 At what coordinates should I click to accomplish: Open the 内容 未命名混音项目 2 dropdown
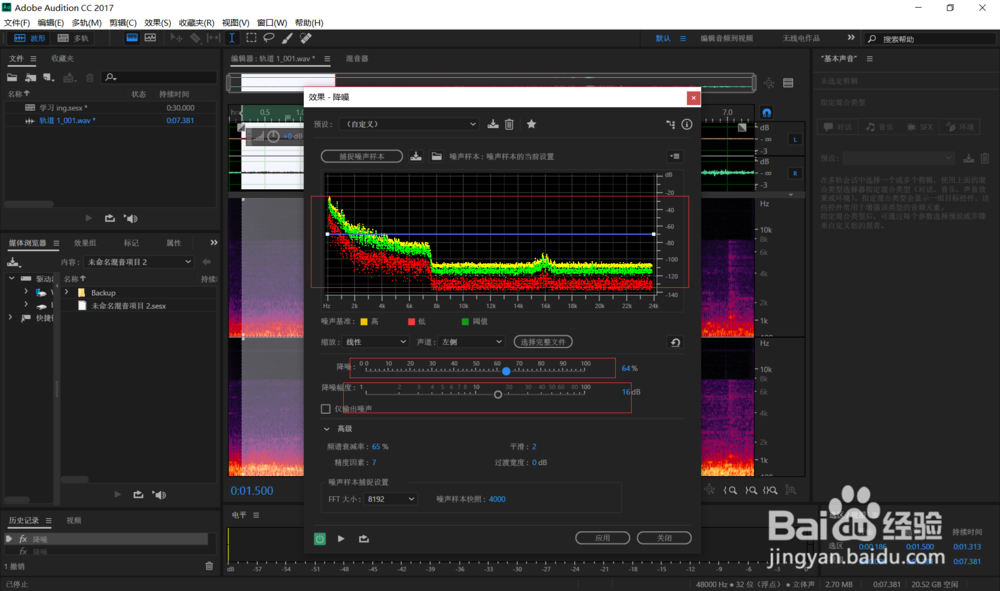pyautogui.click(x=138, y=262)
